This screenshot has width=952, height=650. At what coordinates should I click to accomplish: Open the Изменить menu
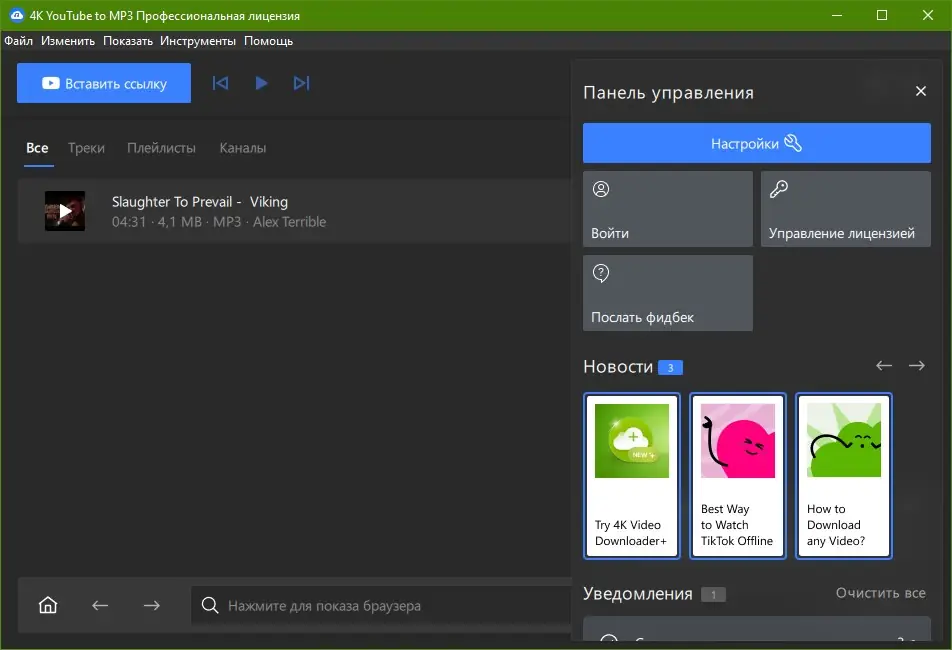point(68,41)
